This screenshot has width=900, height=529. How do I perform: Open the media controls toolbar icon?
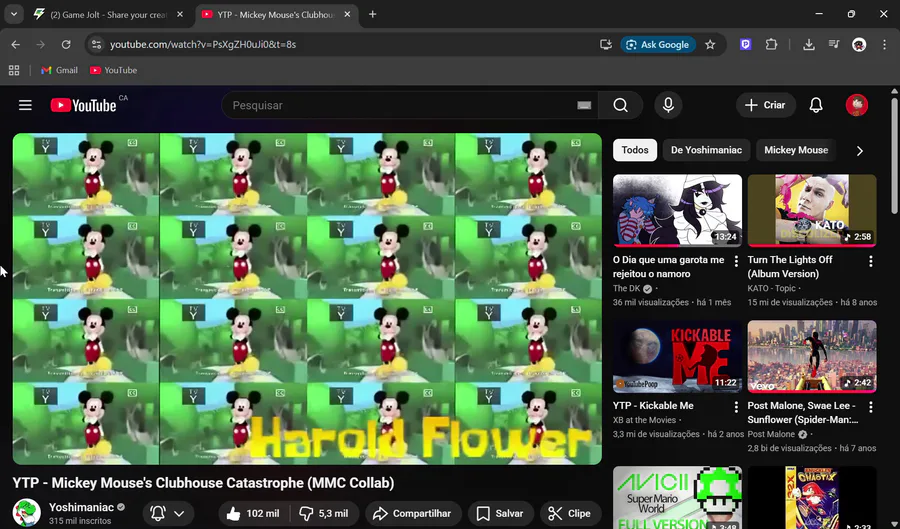(x=834, y=44)
